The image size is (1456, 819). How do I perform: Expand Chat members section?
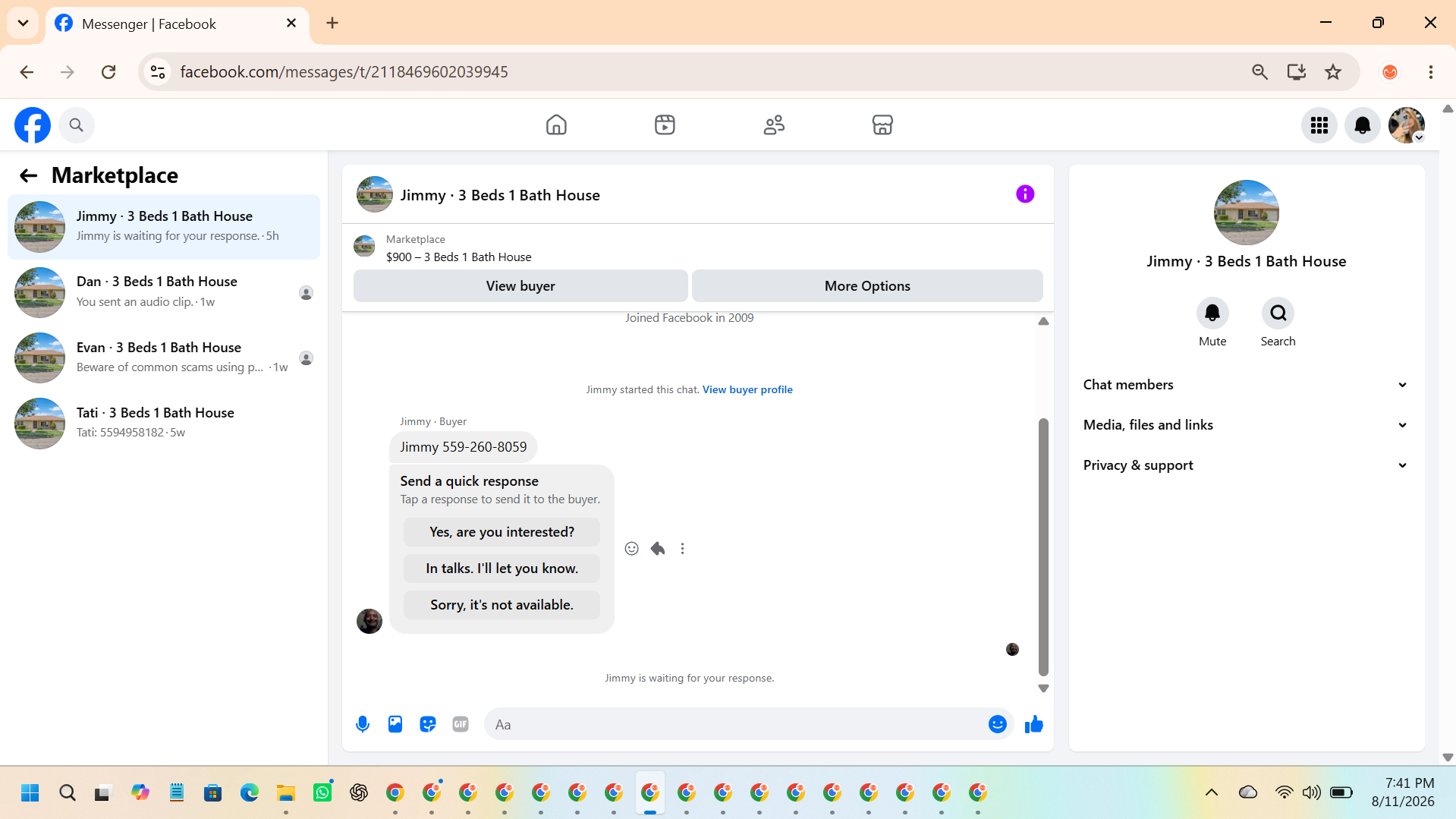coord(1246,385)
